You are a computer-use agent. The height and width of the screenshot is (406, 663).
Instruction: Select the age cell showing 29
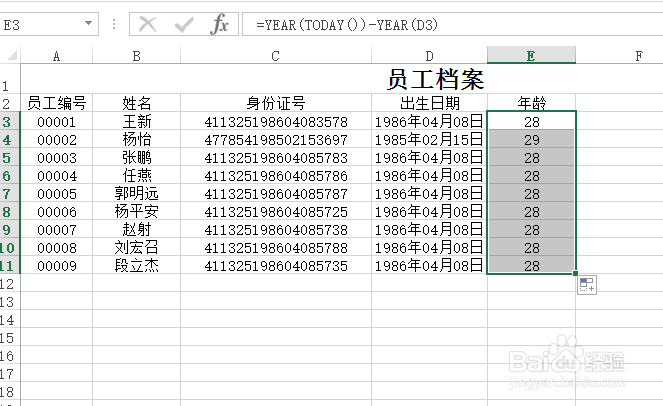531,140
